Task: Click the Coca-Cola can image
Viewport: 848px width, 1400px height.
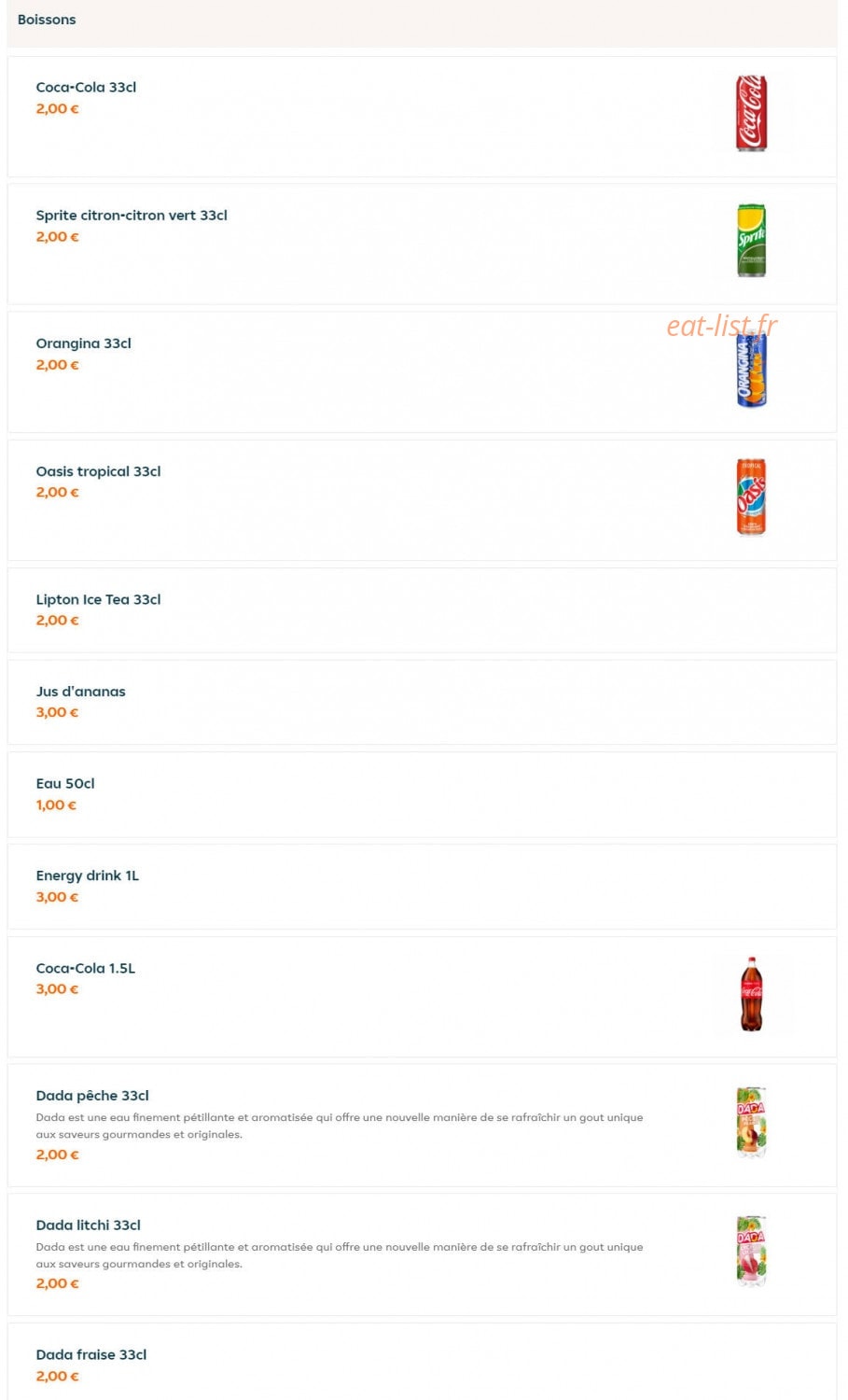Action: (751, 114)
